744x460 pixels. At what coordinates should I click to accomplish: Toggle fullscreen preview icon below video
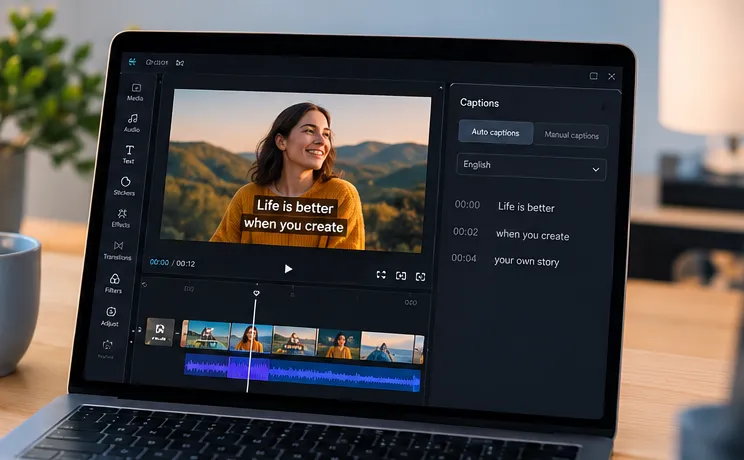click(x=381, y=275)
